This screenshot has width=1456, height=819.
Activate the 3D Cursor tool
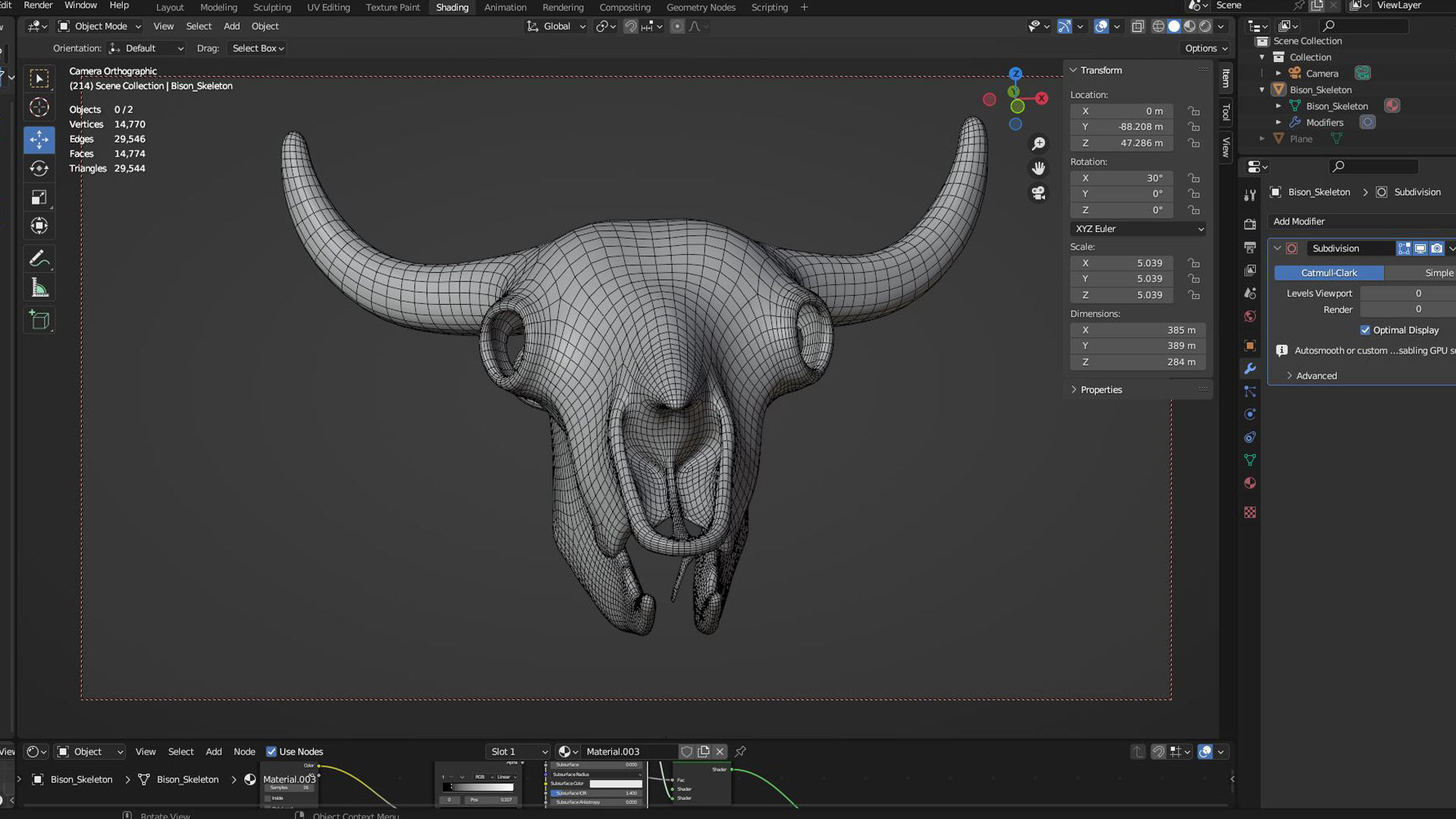pos(39,108)
